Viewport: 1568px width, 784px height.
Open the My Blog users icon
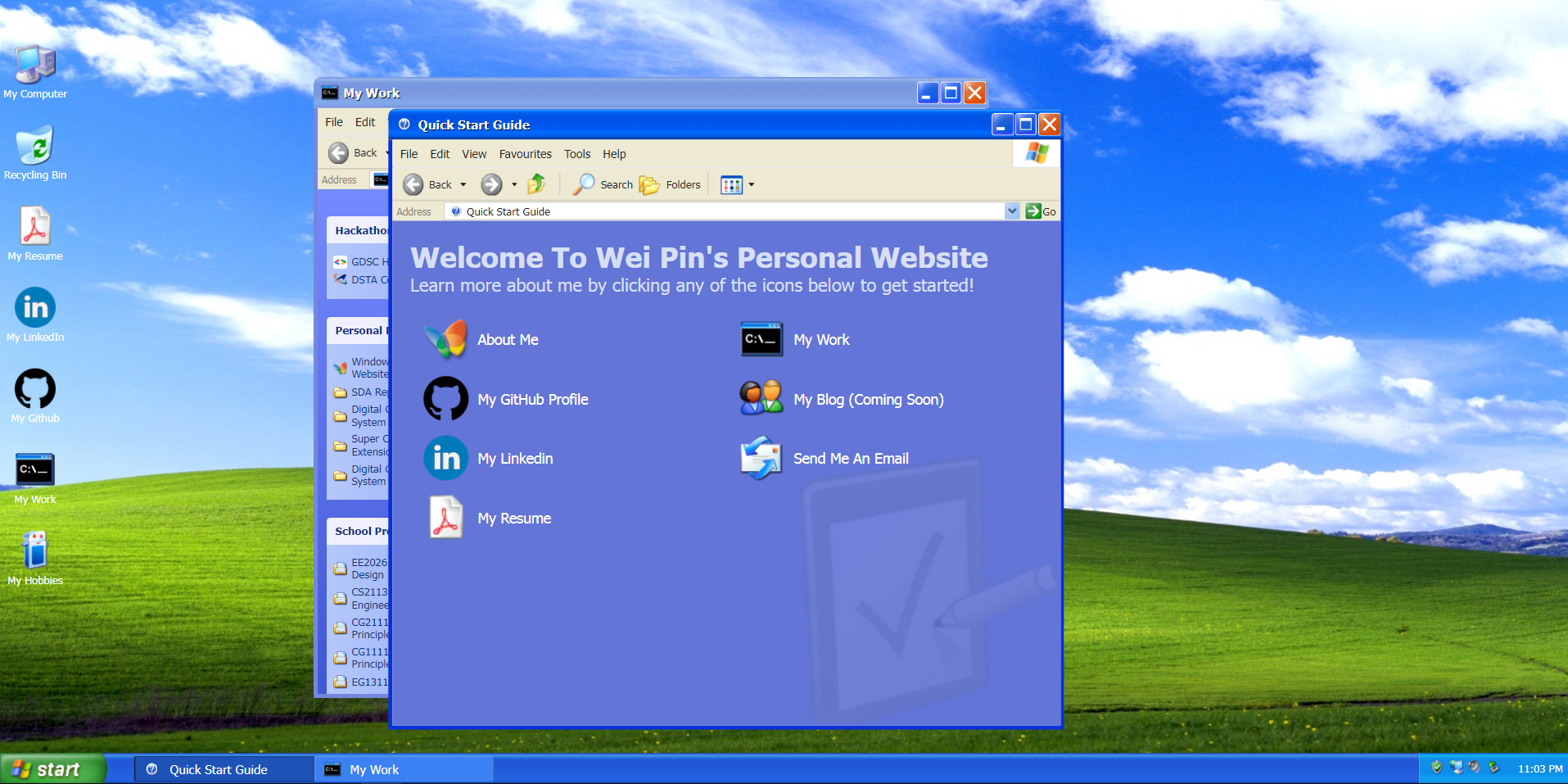(x=761, y=399)
